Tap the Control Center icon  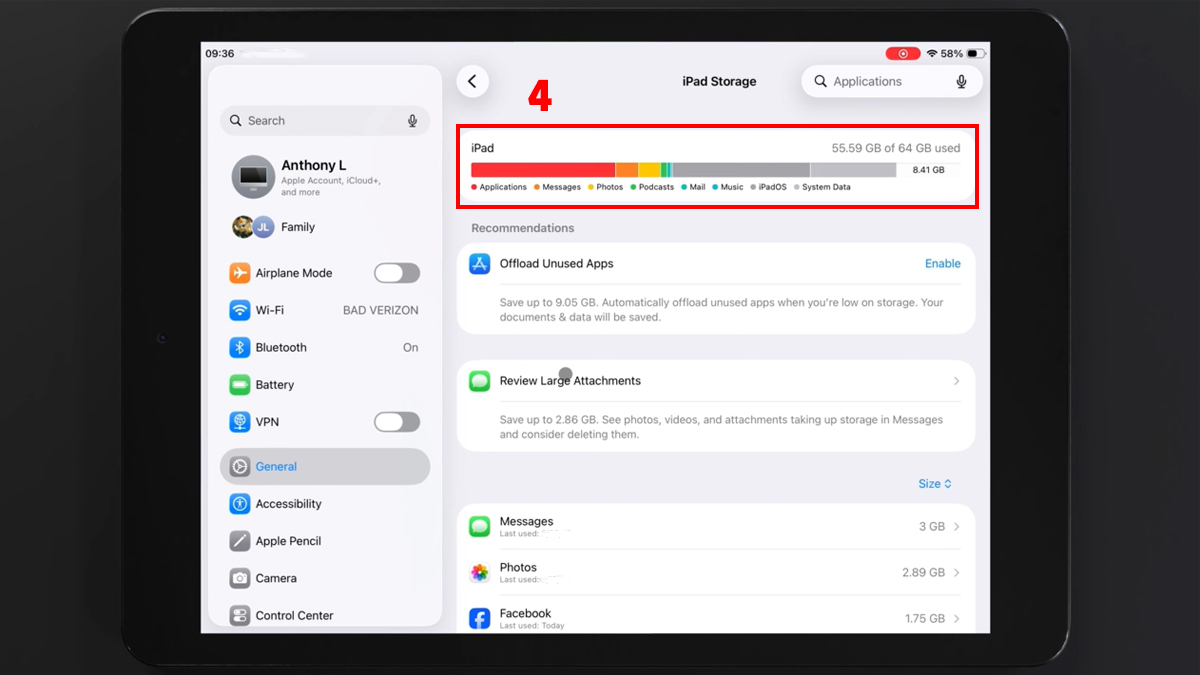click(x=240, y=615)
